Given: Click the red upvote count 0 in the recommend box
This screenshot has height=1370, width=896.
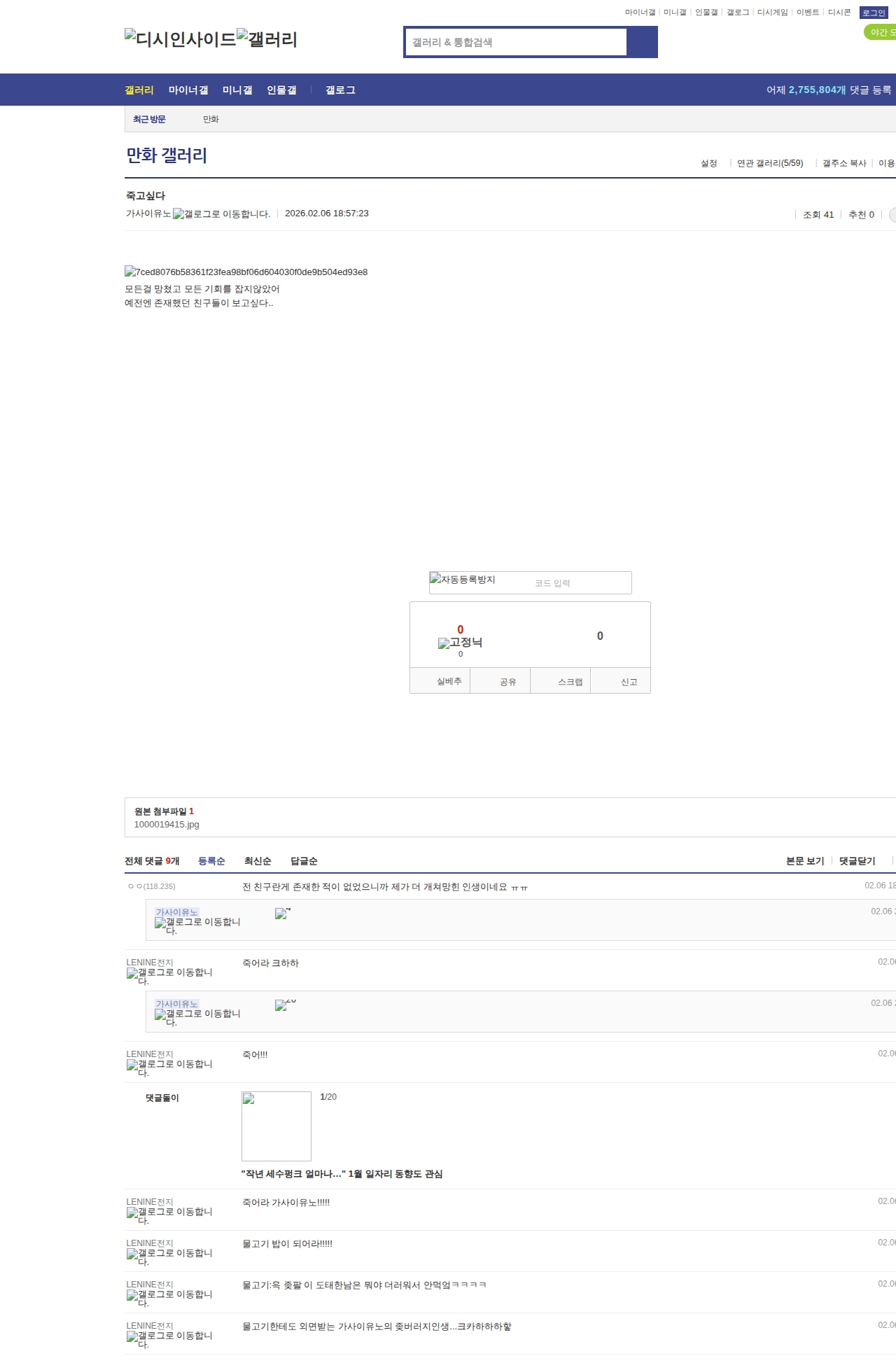Looking at the screenshot, I should (x=461, y=629).
